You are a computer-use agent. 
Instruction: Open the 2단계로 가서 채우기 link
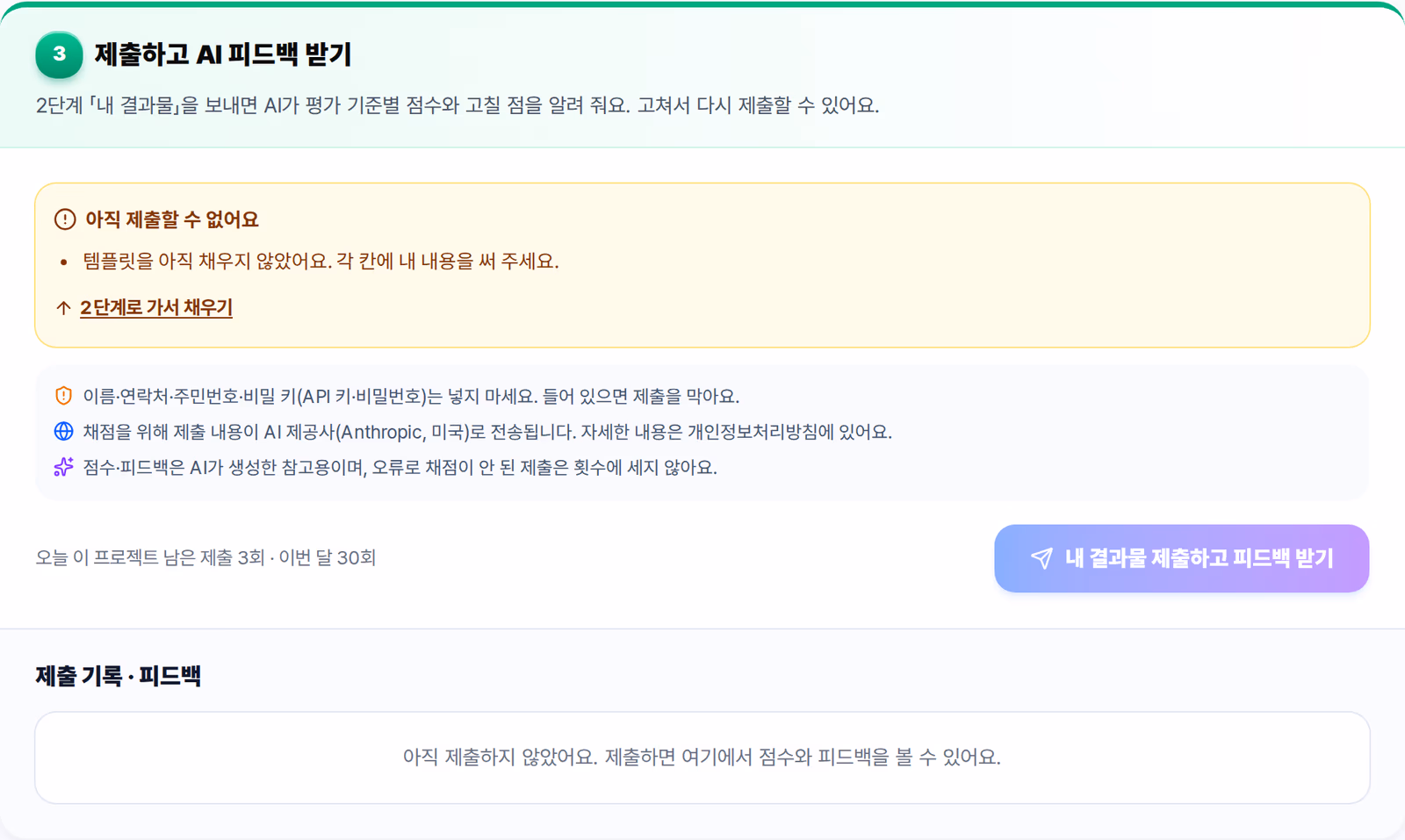coord(156,308)
